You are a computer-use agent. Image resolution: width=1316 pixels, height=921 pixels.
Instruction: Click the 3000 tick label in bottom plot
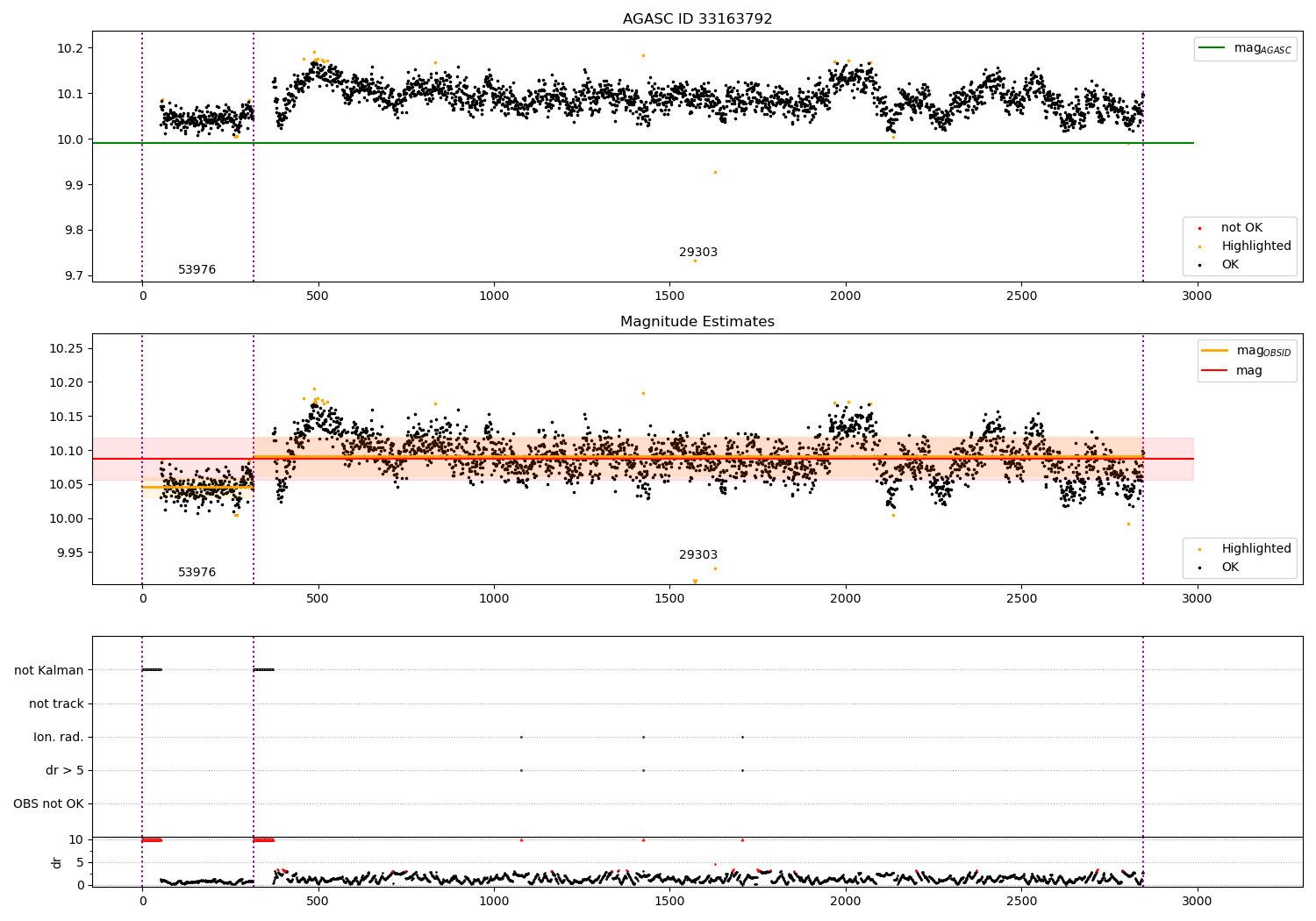click(x=1197, y=901)
